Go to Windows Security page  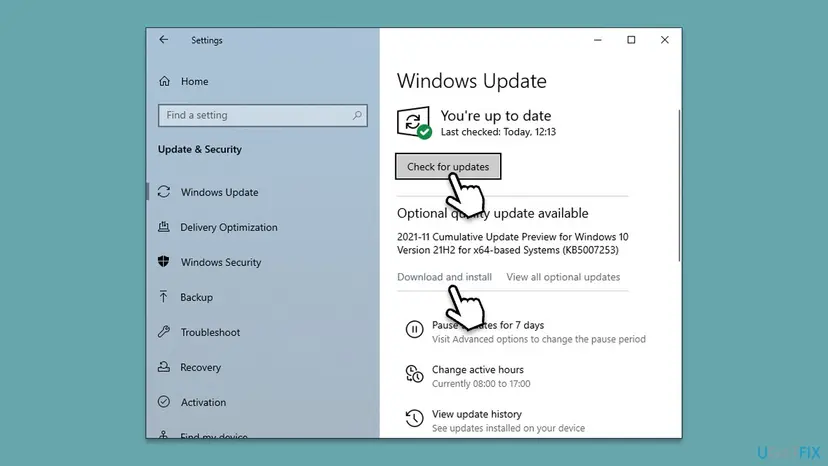point(221,262)
